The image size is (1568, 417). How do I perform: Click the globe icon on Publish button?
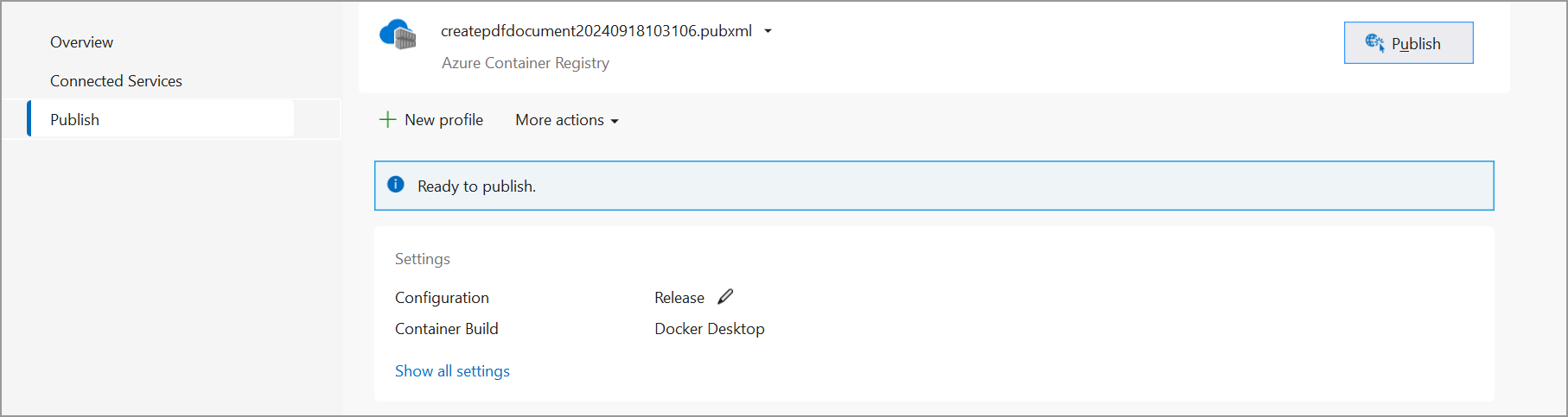coord(1374,42)
